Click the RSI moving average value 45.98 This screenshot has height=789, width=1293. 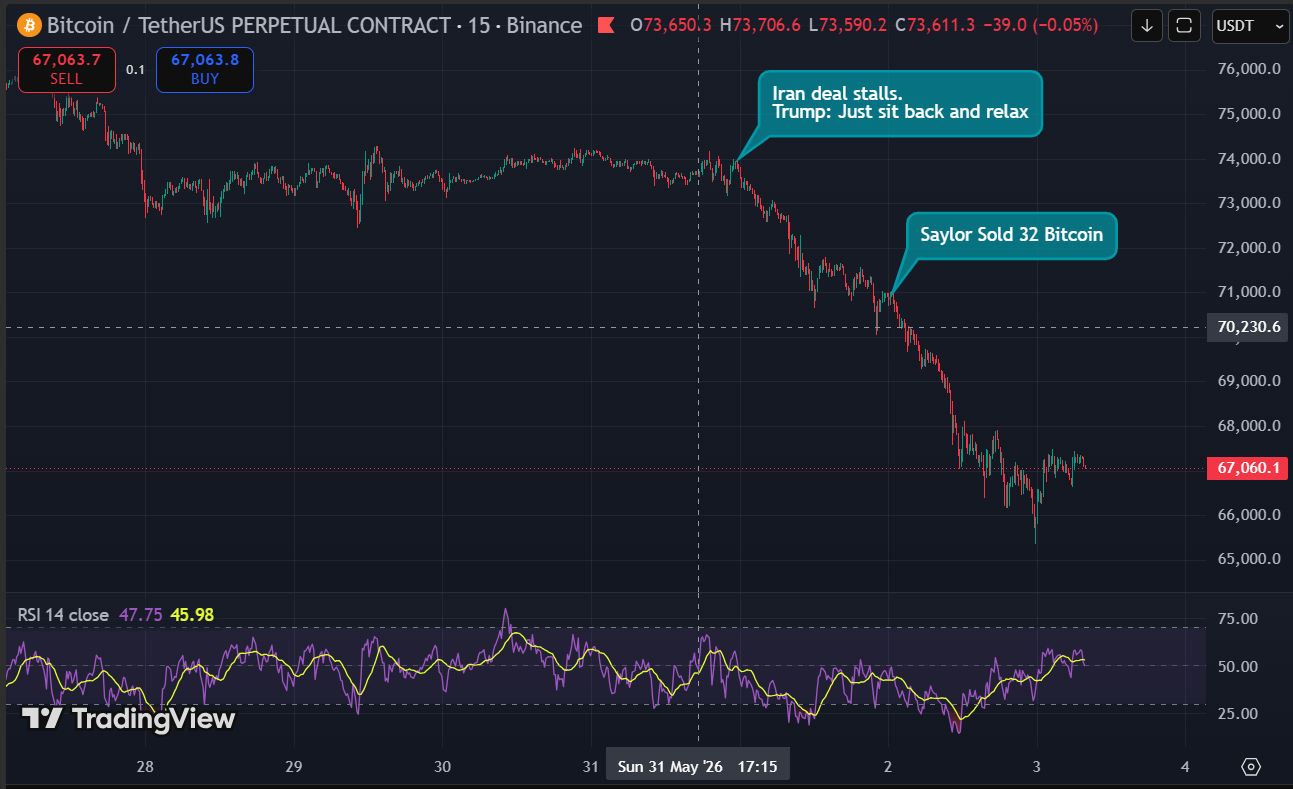coord(192,615)
